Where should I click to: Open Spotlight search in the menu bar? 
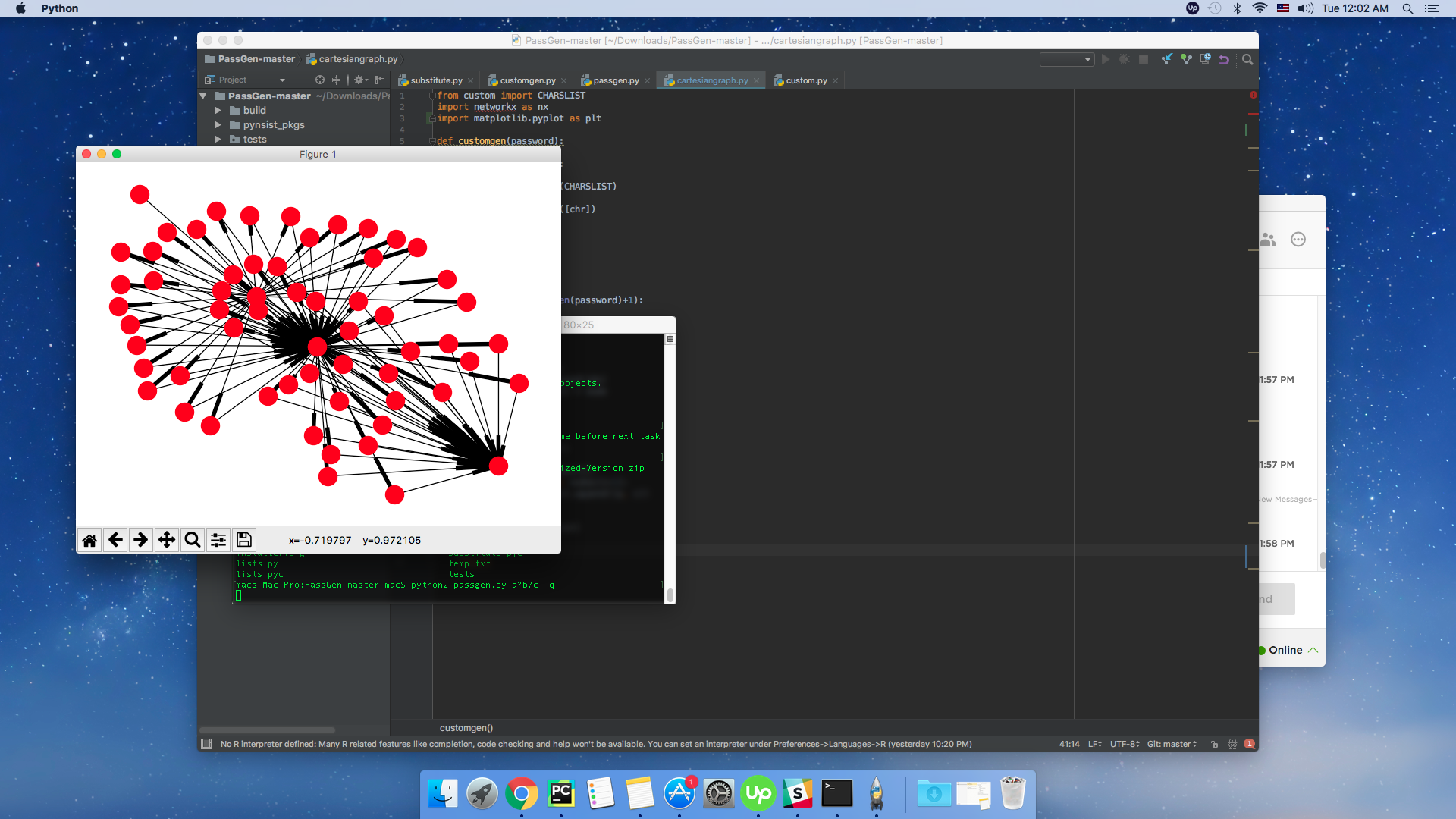(x=1407, y=8)
